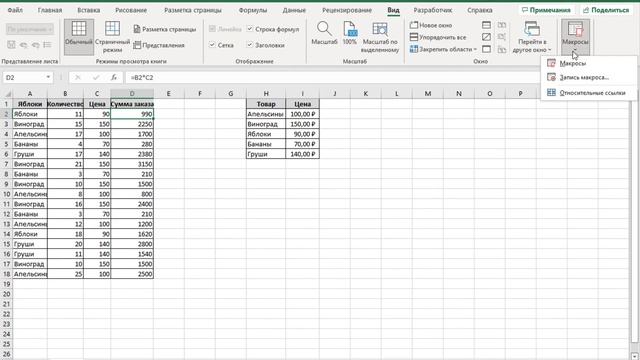Expand the Name Box dropdown arrow
The width and height of the screenshot is (640, 360).
[48, 77]
